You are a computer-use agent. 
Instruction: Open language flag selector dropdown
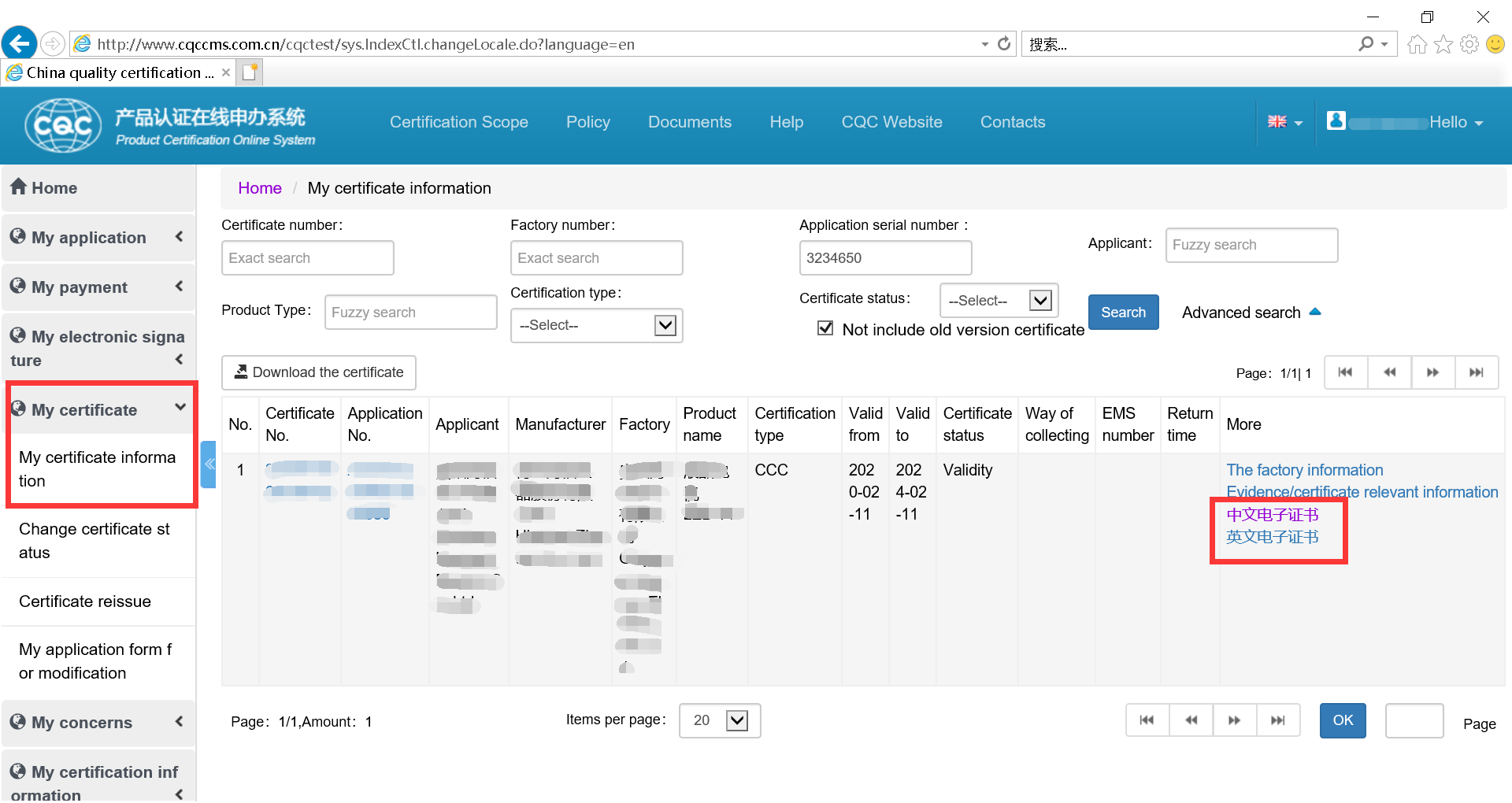tap(1284, 122)
